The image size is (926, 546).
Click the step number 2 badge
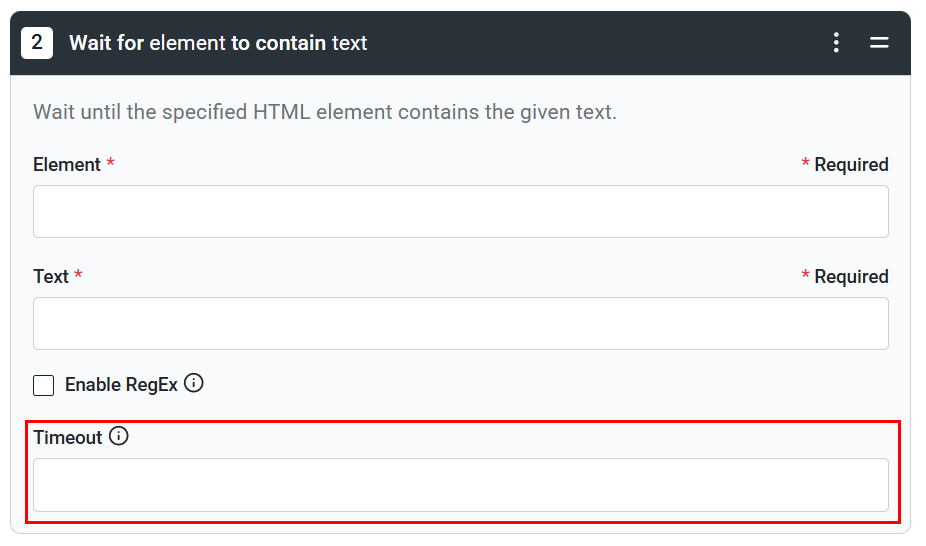pyautogui.click(x=37, y=43)
